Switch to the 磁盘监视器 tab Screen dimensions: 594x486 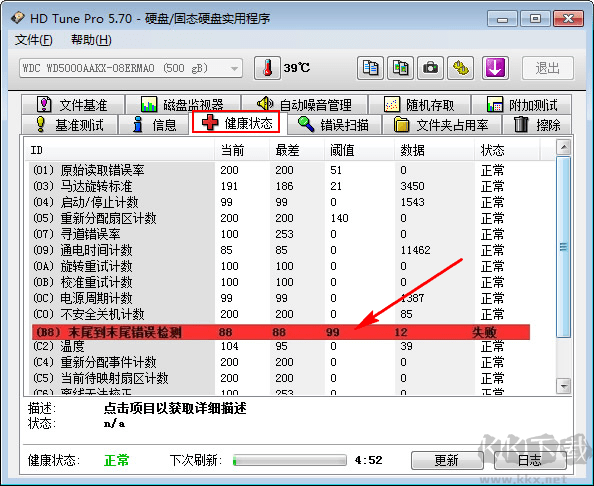click(183, 105)
